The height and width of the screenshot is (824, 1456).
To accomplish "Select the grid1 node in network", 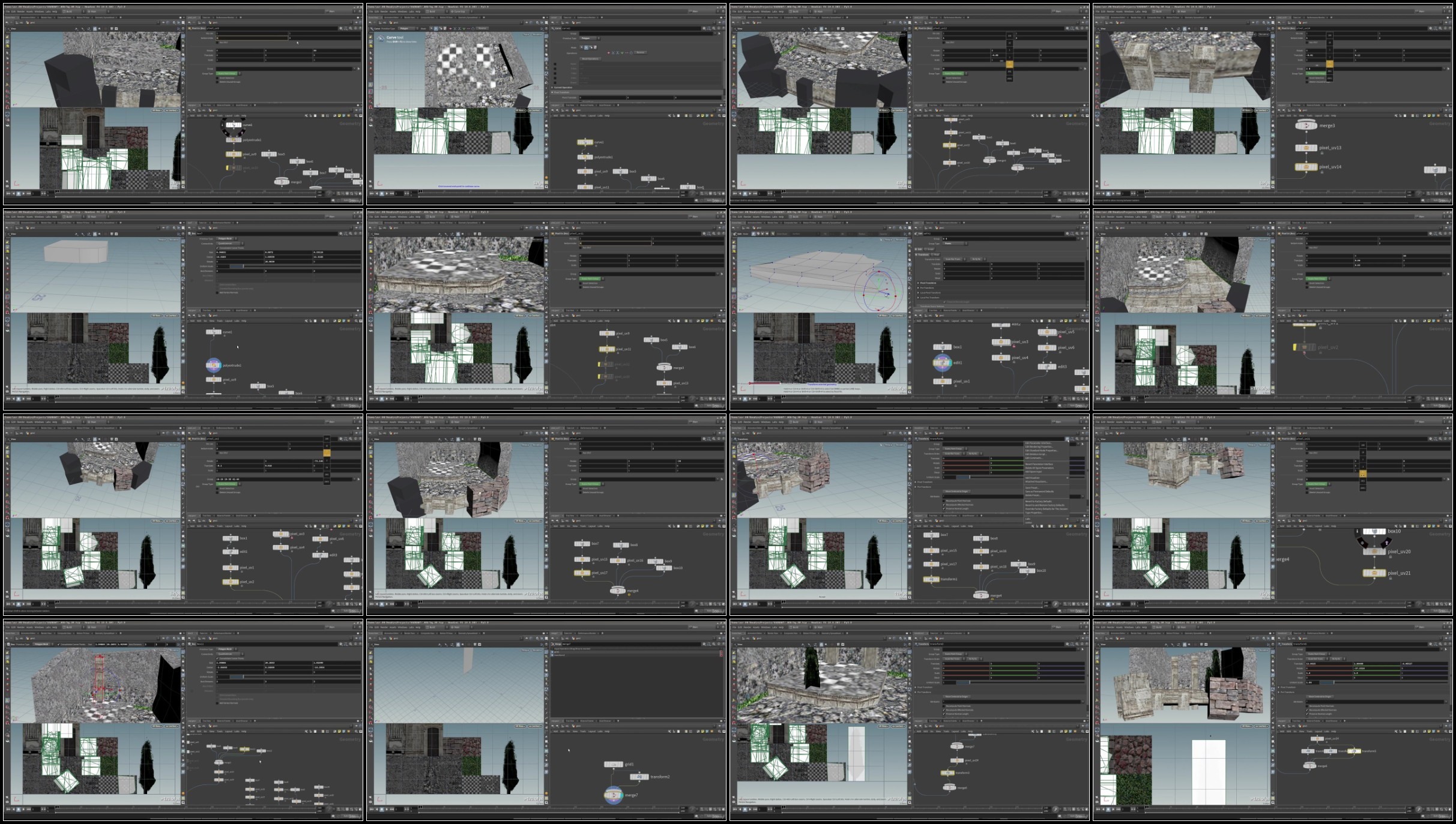I will [613, 764].
